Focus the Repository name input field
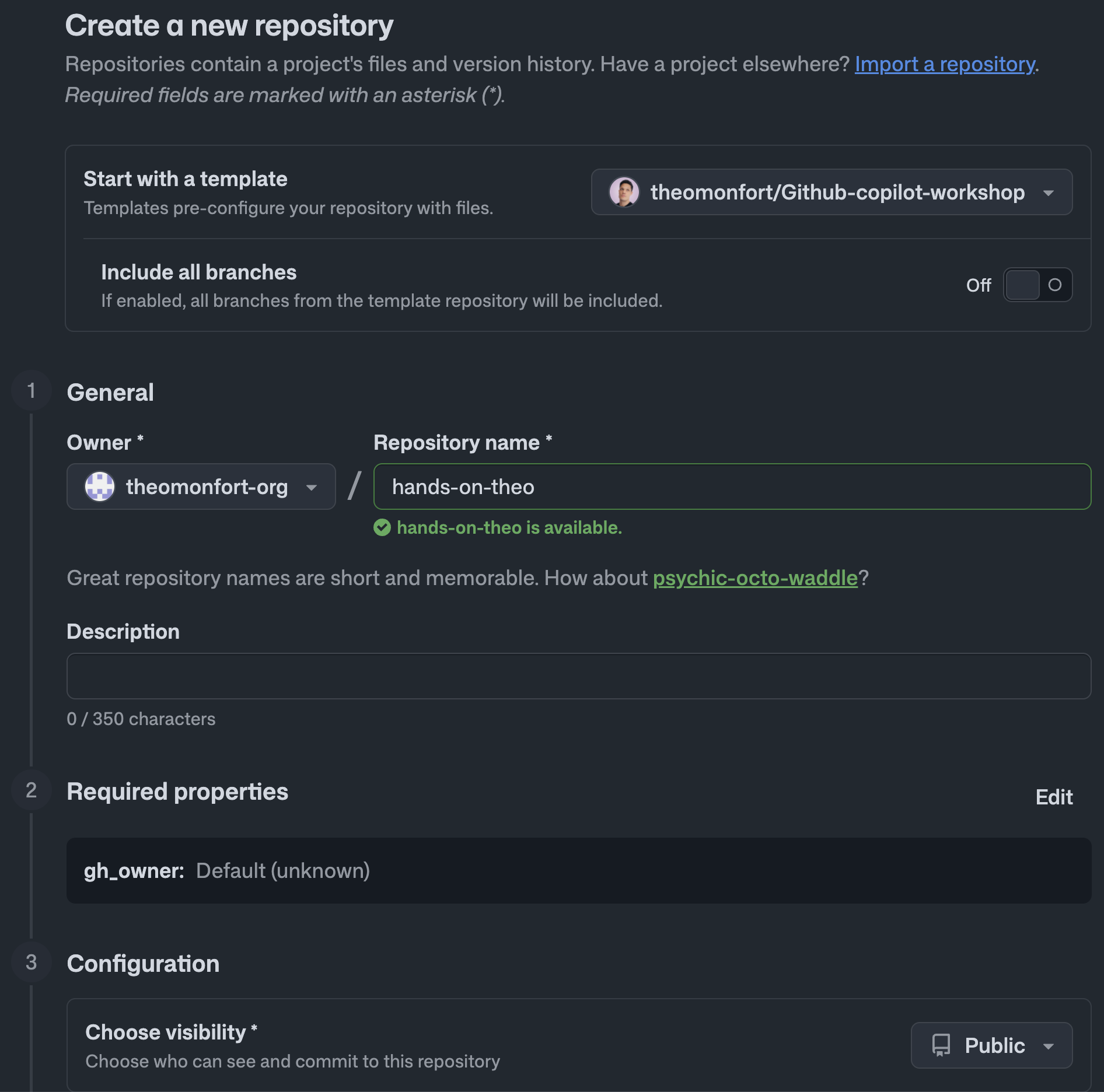The image size is (1104, 1092). point(732,487)
